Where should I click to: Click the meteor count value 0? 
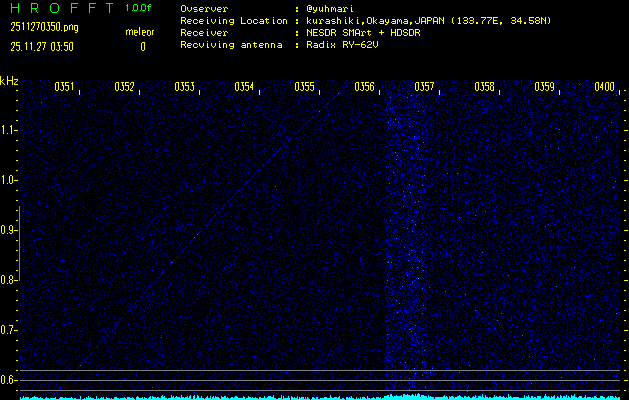143,47
